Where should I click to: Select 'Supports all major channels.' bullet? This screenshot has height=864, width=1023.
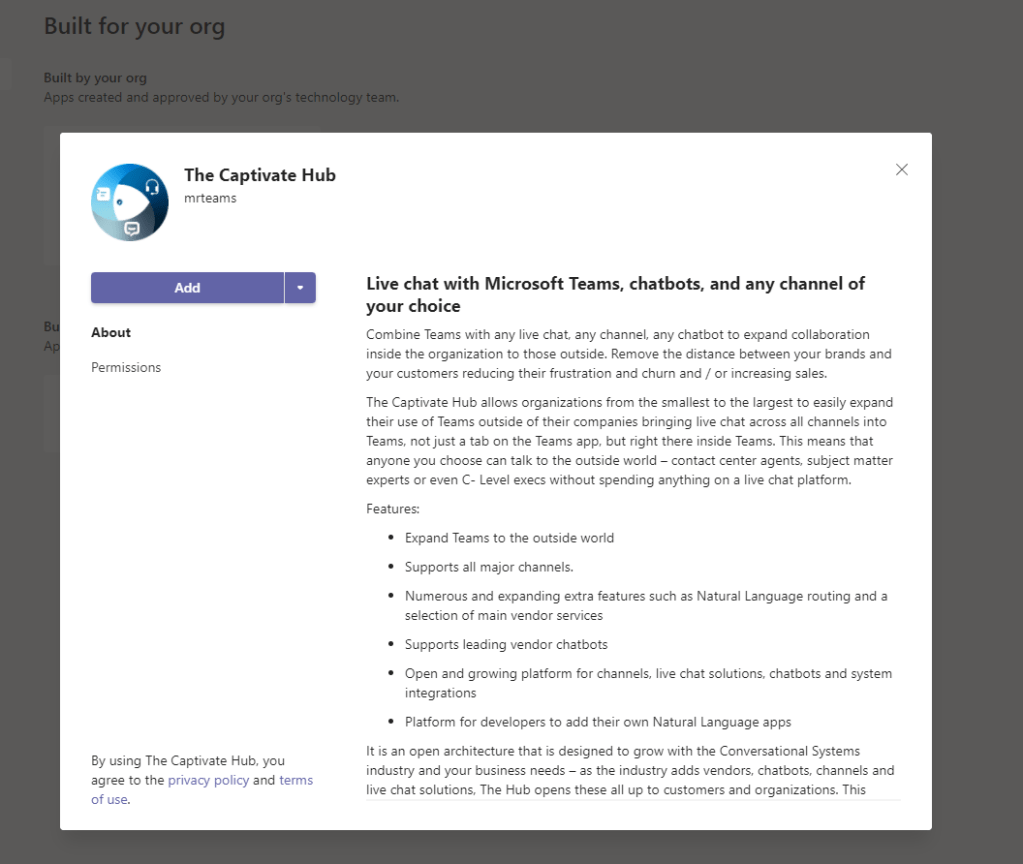tap(489, 567)
